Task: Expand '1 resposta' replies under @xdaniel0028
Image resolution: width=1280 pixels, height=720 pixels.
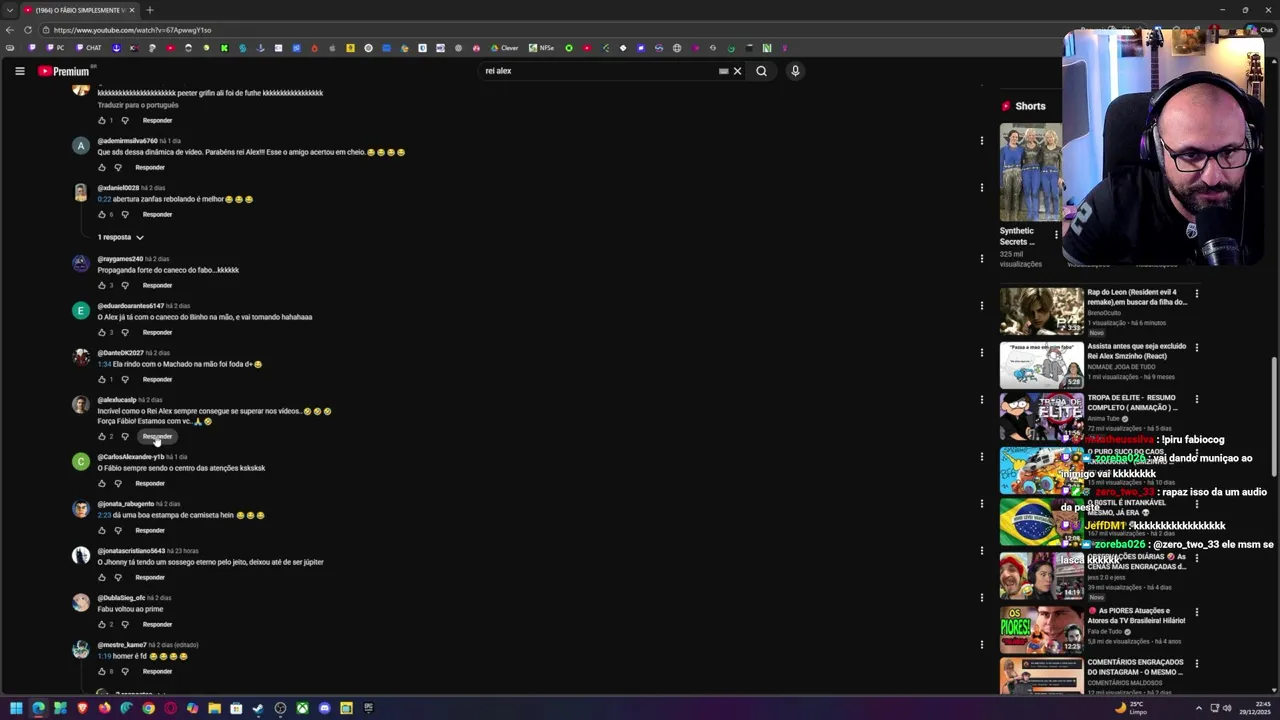Action: click(x=121, y=237)
